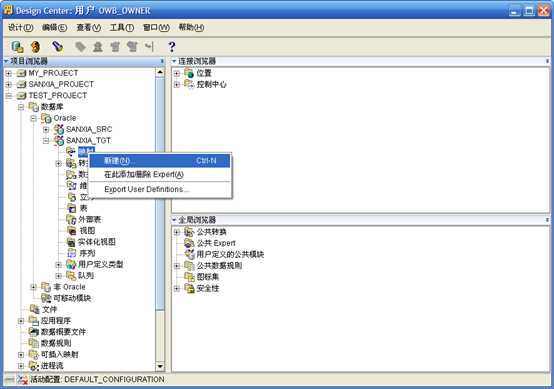Screen dimensions: 554x389
Task: Collapse the 连接浏览器 panel header
Action: click(174, 61)
